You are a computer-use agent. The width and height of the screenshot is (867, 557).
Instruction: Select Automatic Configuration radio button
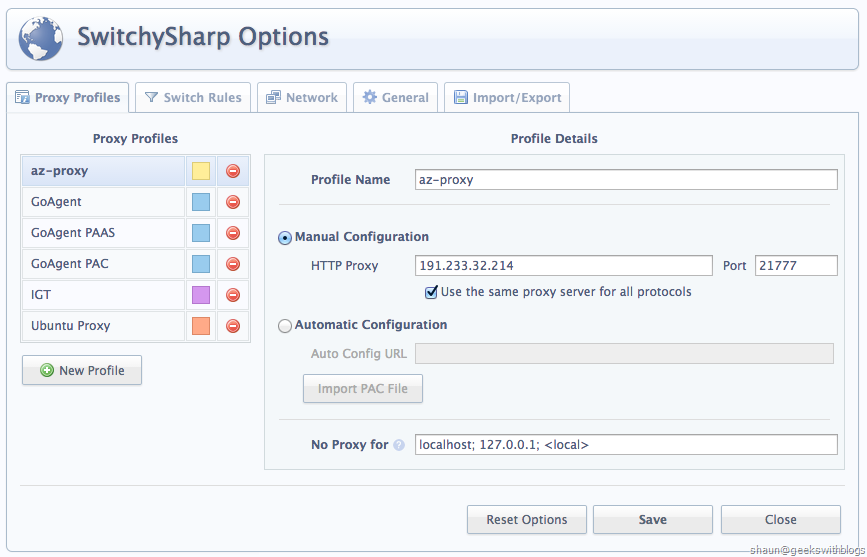pyautogui.click(x=285, y=325)
